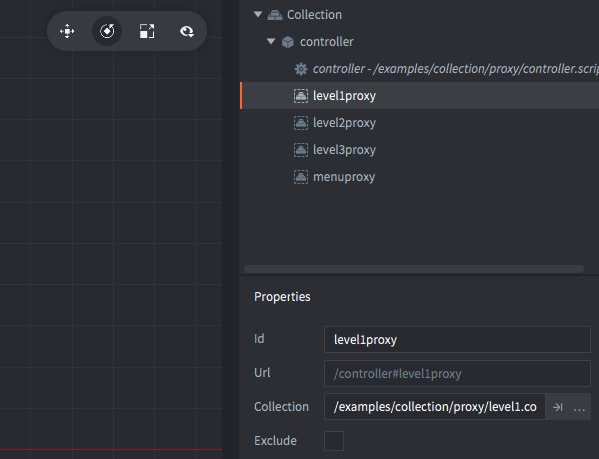Collapse the controller game object node
The width and height of the screenshot is (599, 459).
[x=271, y=41]
